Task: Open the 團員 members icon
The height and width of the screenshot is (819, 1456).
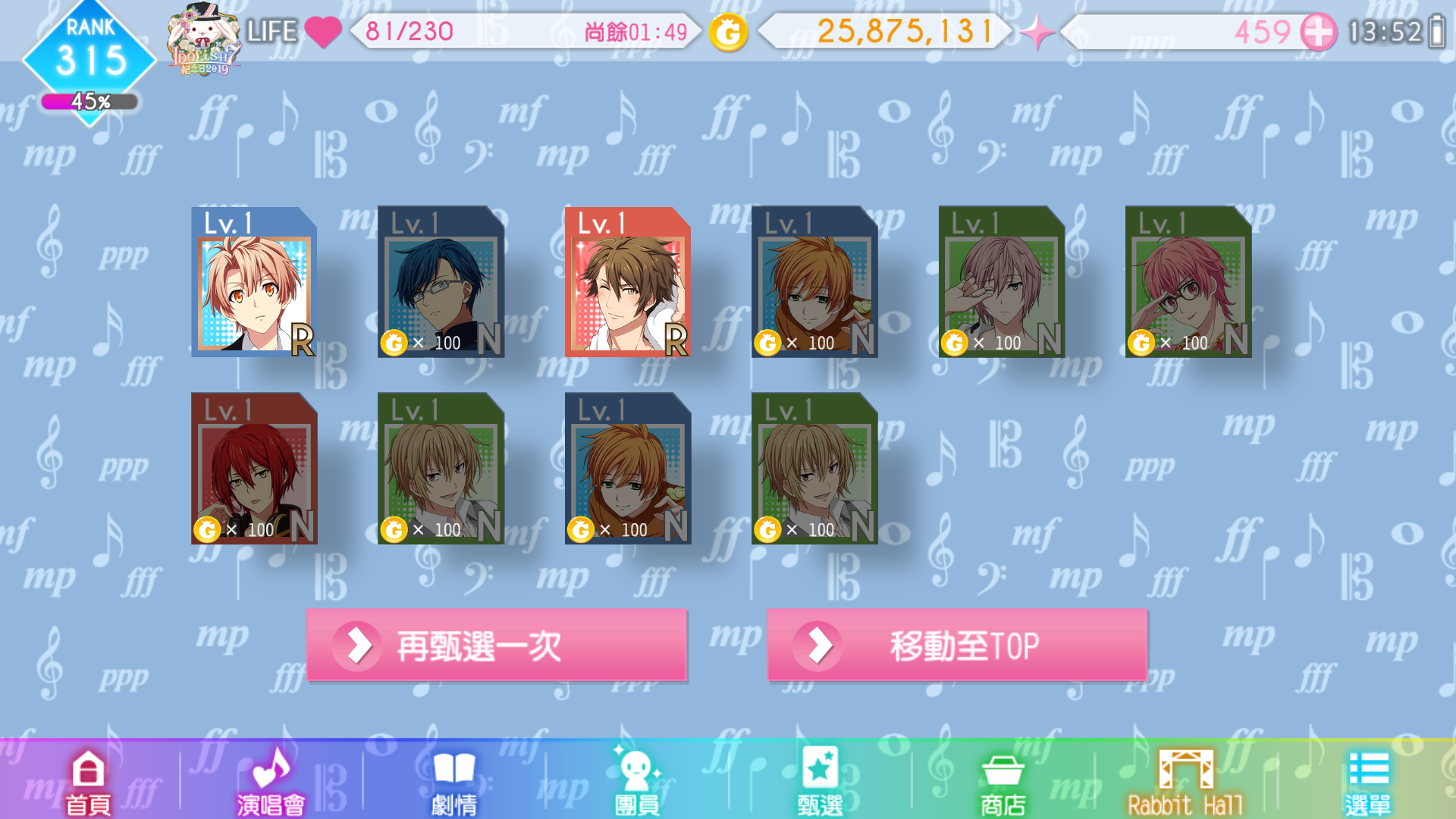Action: [637, 781]
